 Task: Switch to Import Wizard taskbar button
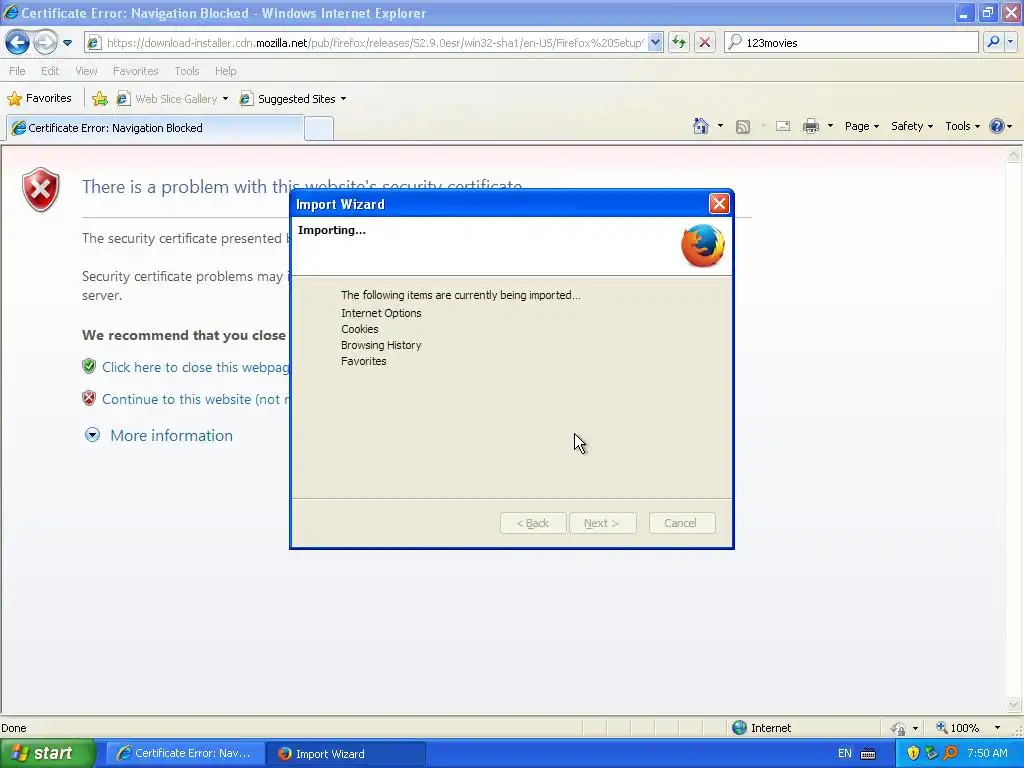pos(346,754)
